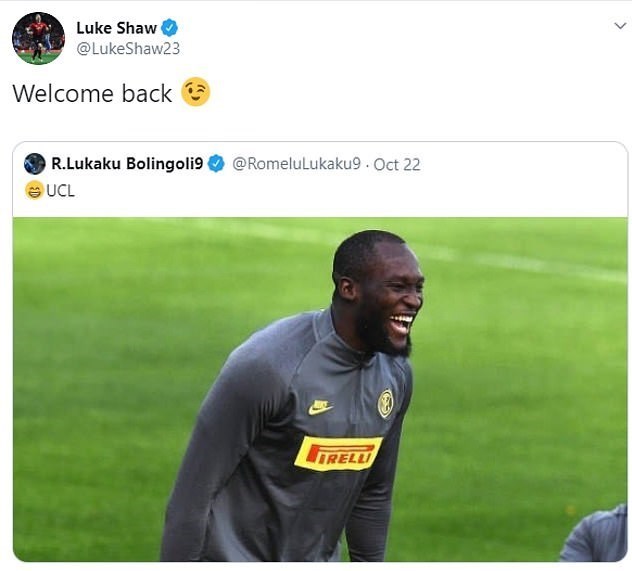The width and height of the screenshot is (632, 571).
Task: Open the @RomeluLukaku9 handle
Action: pos(296,164)
